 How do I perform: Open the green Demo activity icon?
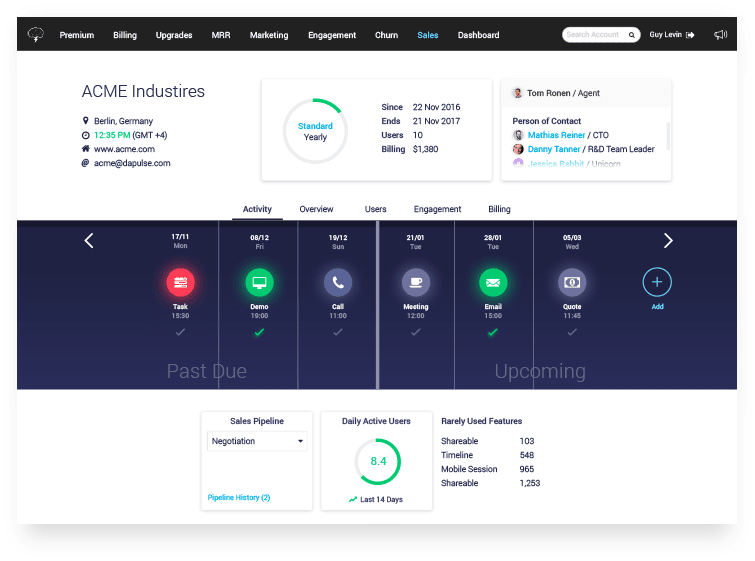pos(259,282)
